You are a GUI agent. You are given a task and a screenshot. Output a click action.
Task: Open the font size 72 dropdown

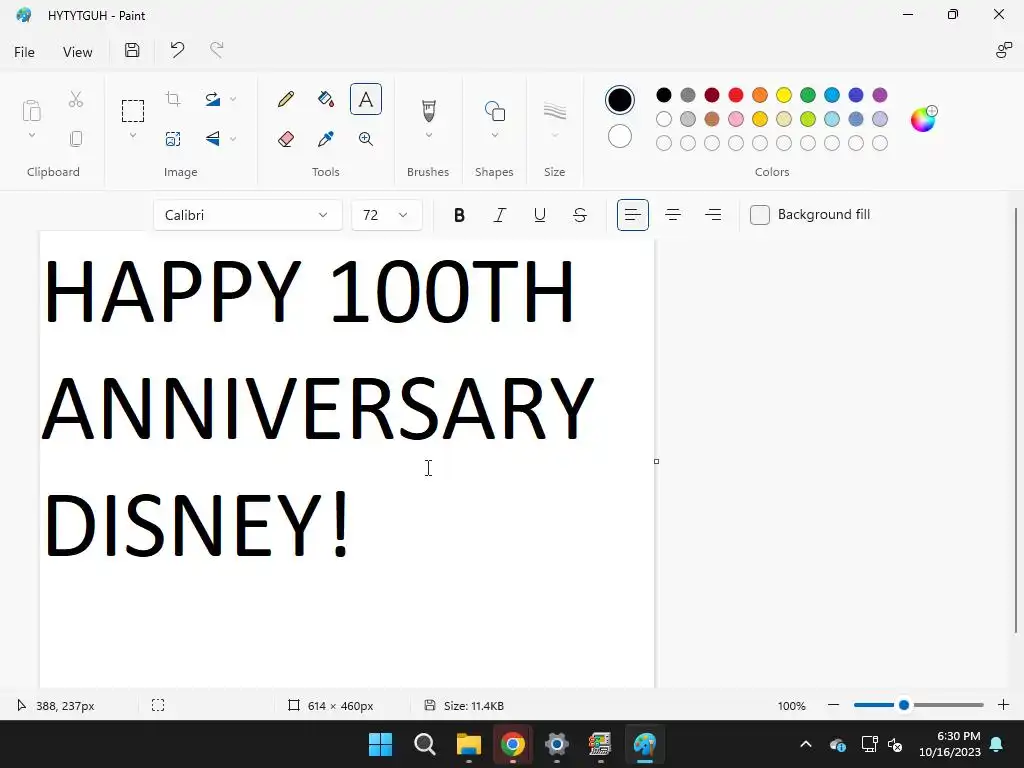[x=387, y=215]
